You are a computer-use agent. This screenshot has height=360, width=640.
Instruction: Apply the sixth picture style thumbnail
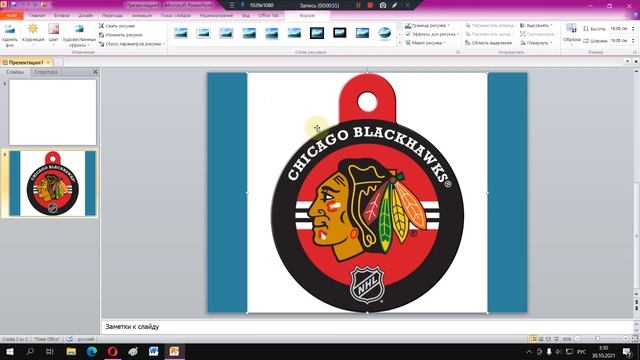[x=294, y=33]
